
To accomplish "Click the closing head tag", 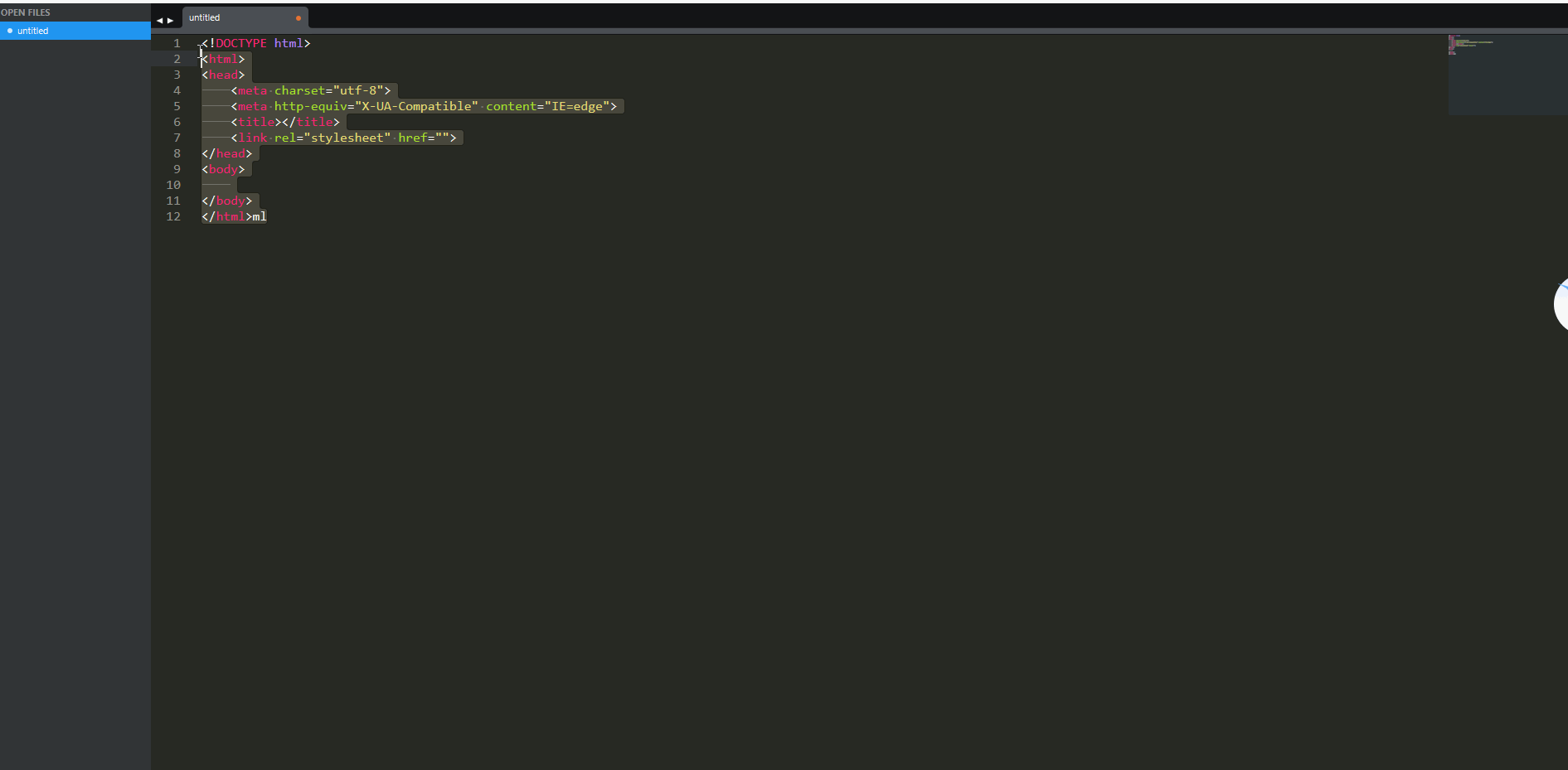I will pos(227,153).
